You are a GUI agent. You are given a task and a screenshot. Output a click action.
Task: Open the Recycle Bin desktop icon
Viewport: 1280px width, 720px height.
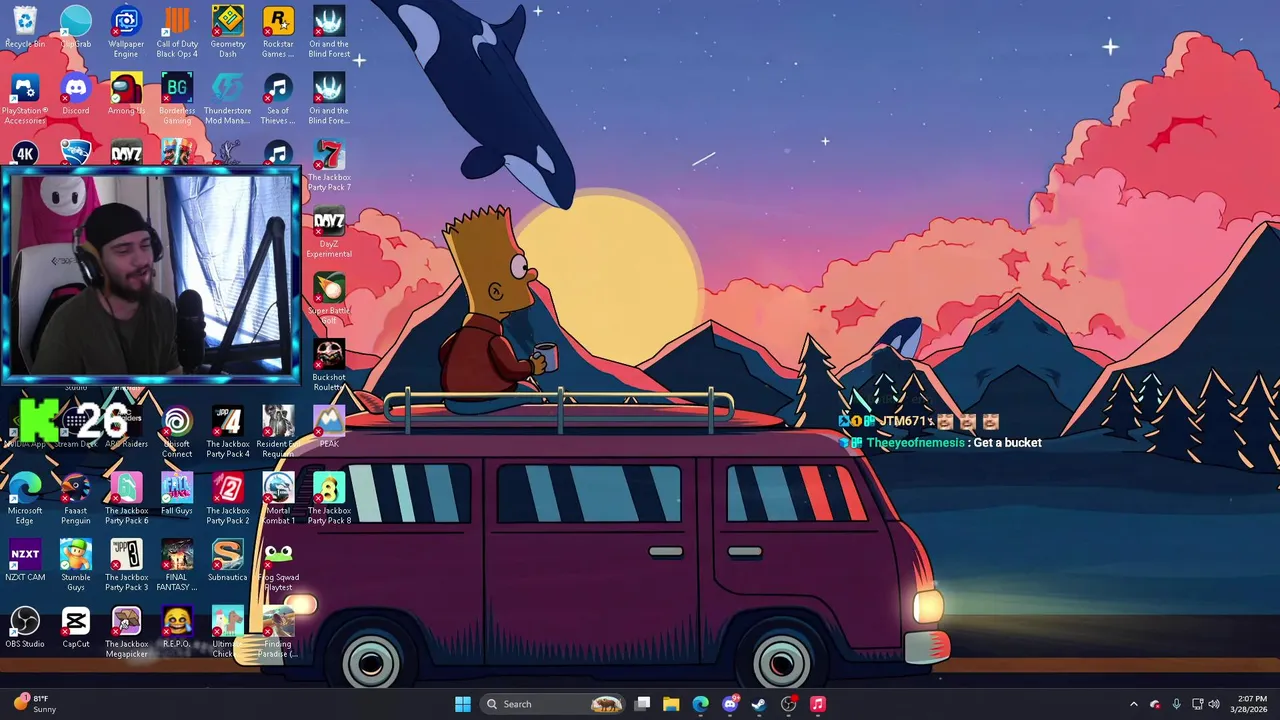[x=25, y=28]
